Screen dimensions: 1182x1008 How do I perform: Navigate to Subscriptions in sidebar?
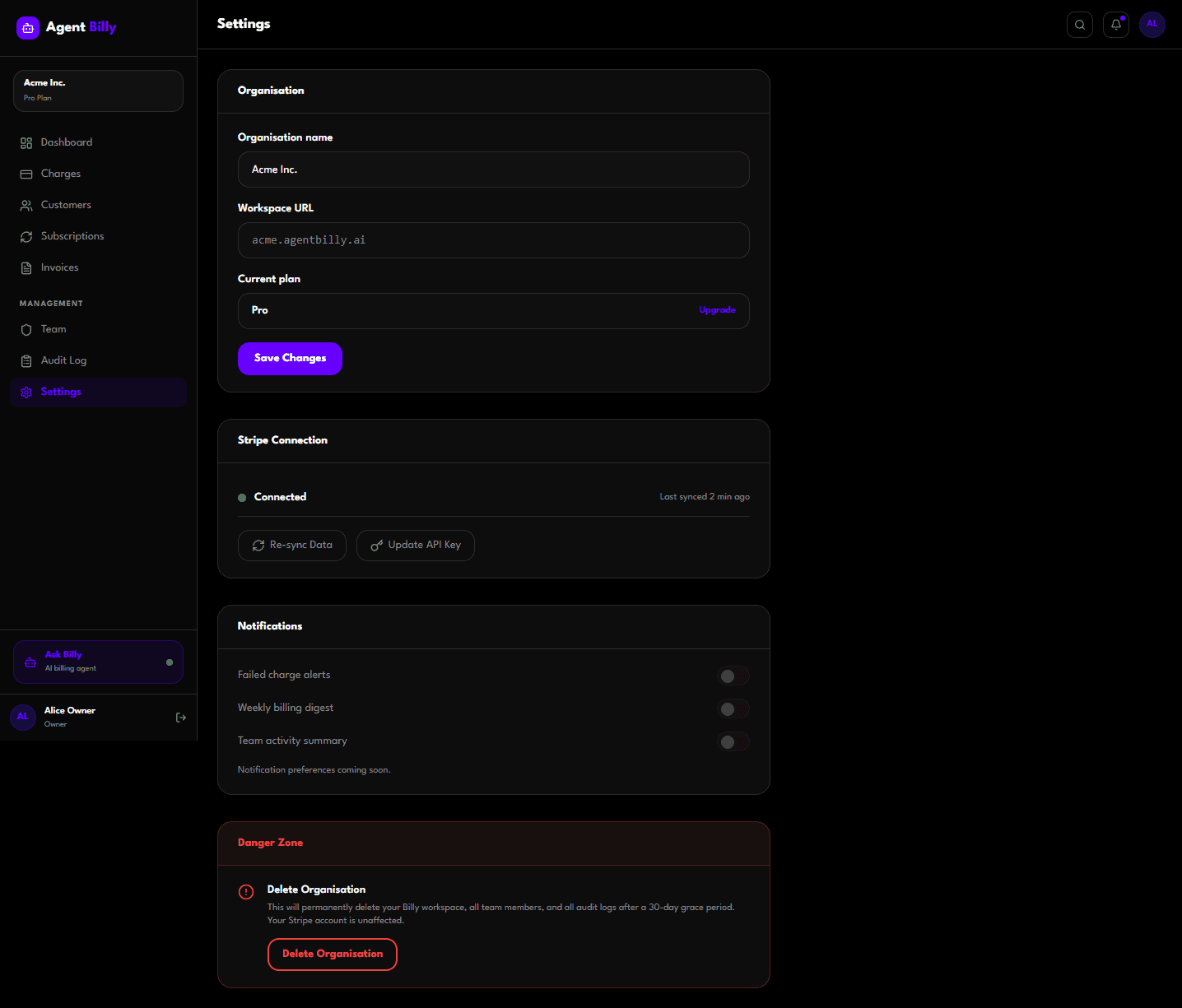pos(72,236)
